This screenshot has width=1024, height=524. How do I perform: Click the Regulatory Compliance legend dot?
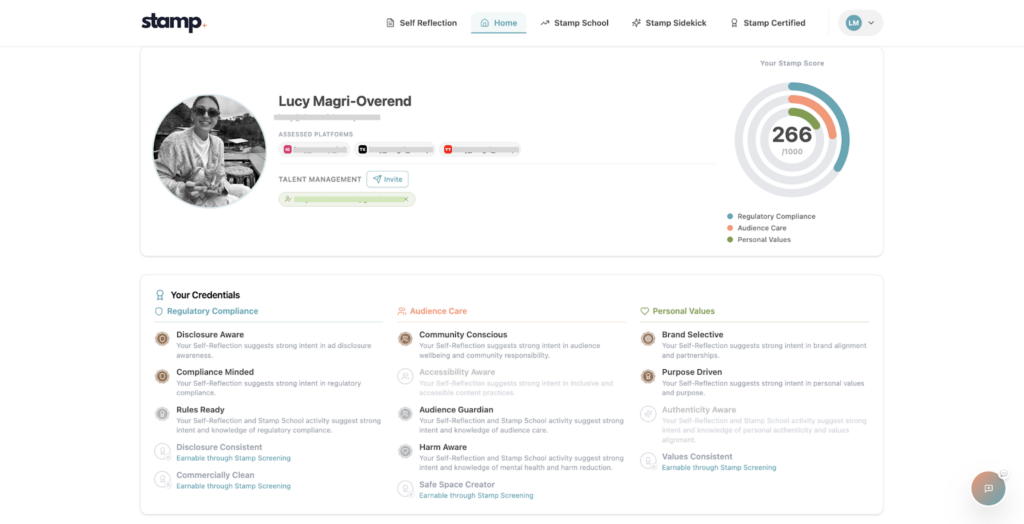click(729, 216)
